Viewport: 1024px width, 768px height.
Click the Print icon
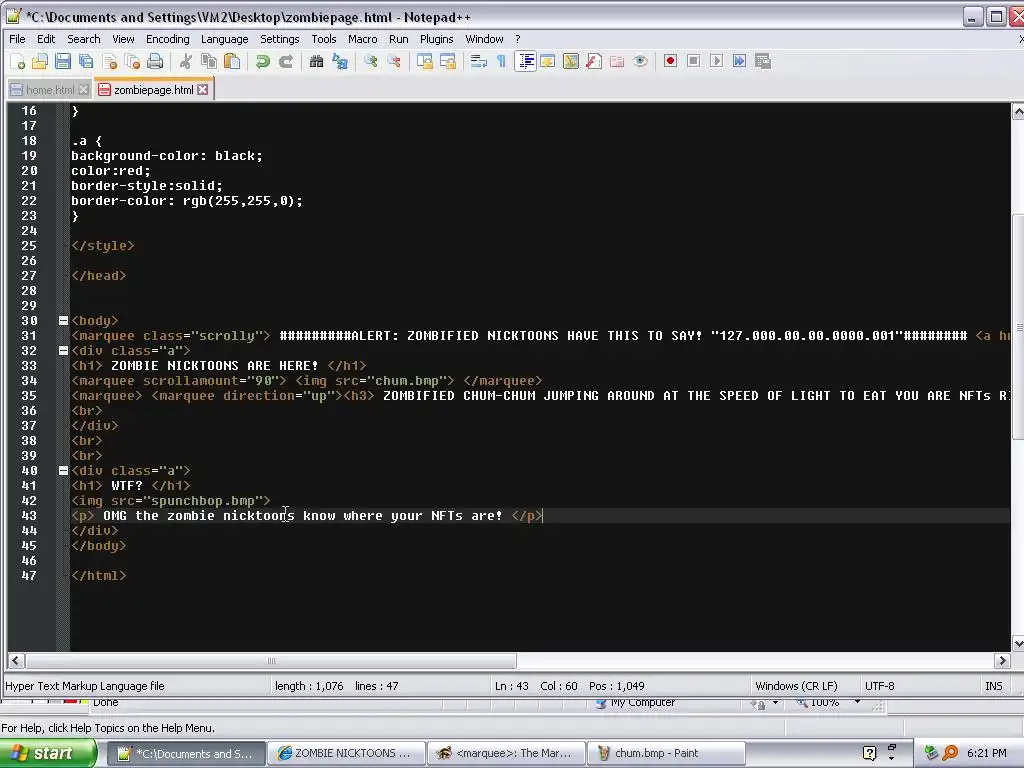(x=155, y=61)
